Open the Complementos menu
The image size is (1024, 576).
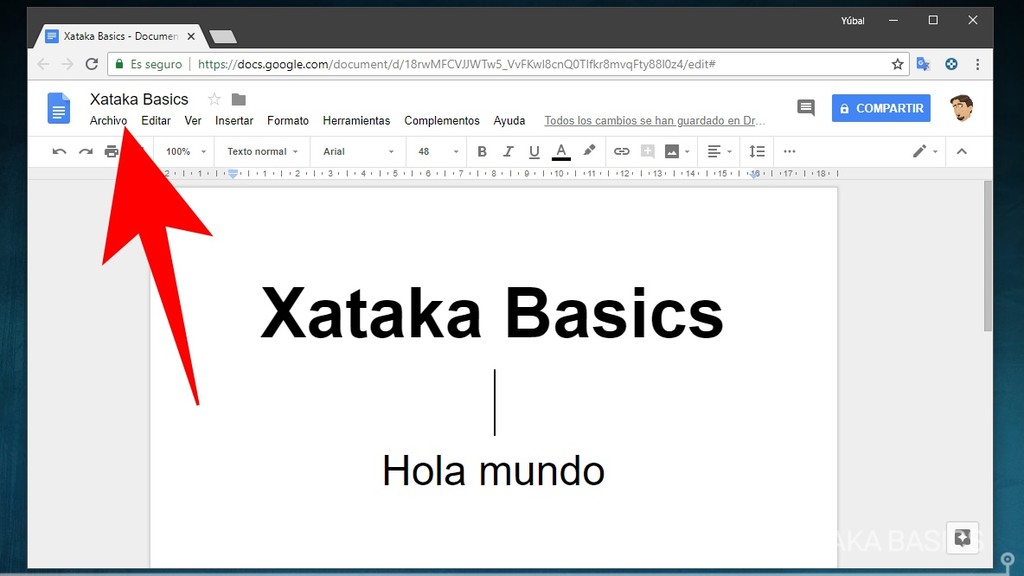coord(442,121)
